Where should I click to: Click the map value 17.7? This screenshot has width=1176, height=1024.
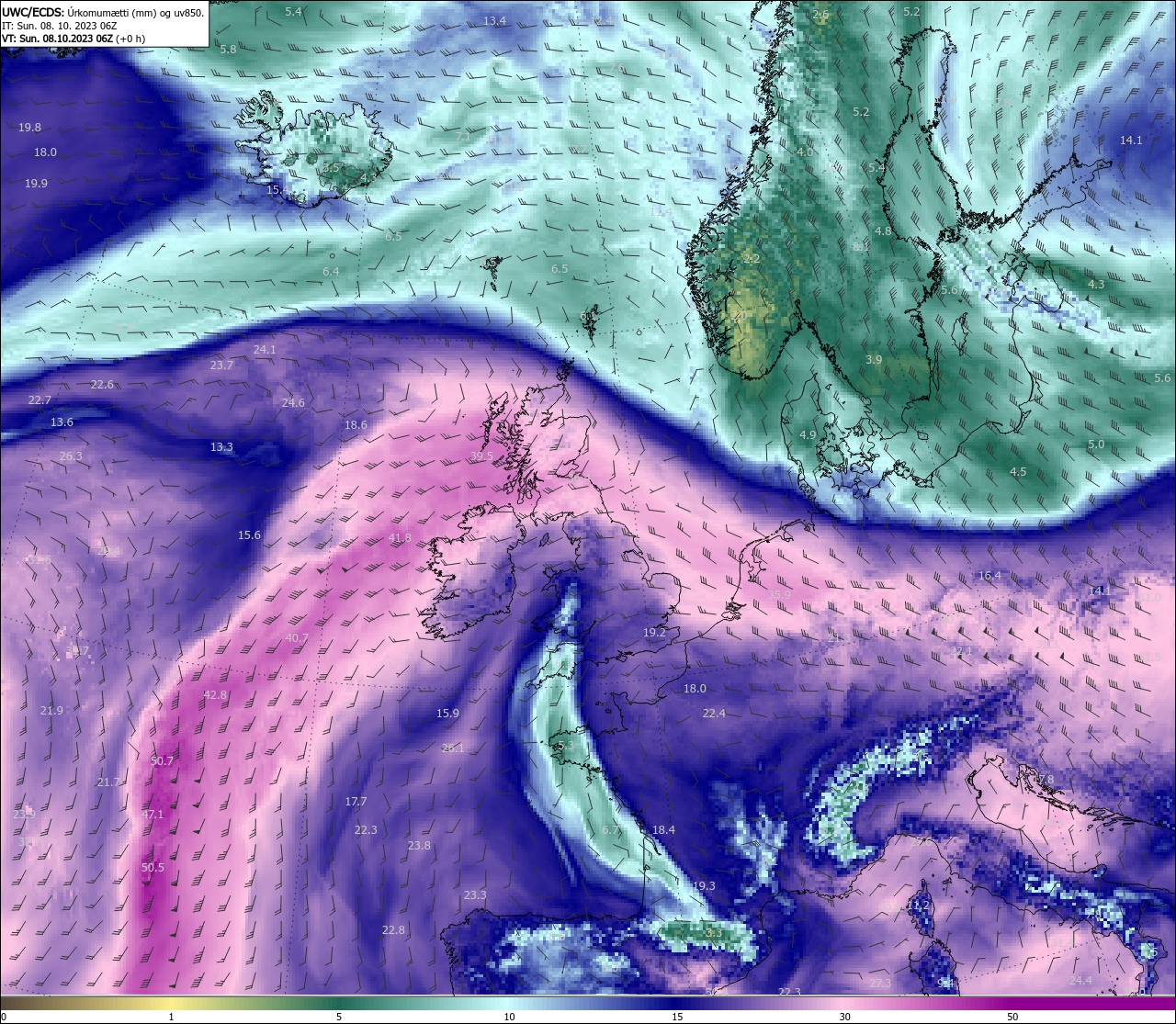[x=356, y=802]
